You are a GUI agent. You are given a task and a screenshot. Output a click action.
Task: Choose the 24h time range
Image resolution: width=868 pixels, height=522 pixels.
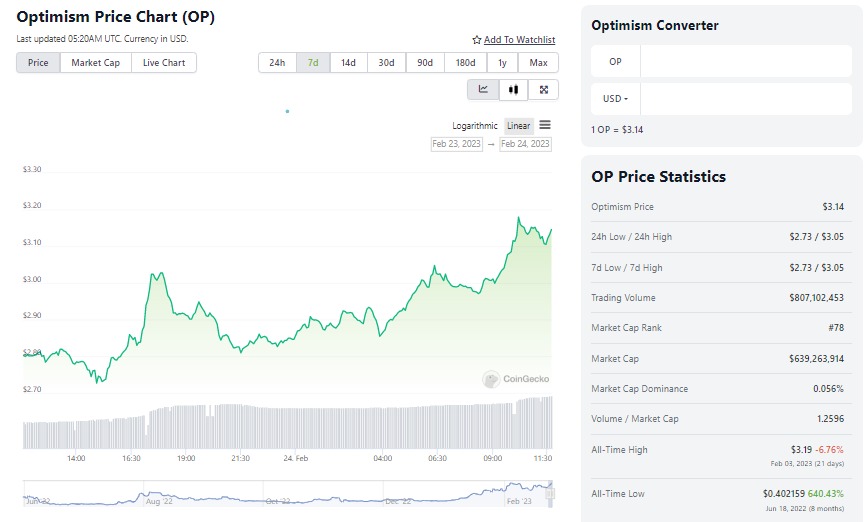277,63
